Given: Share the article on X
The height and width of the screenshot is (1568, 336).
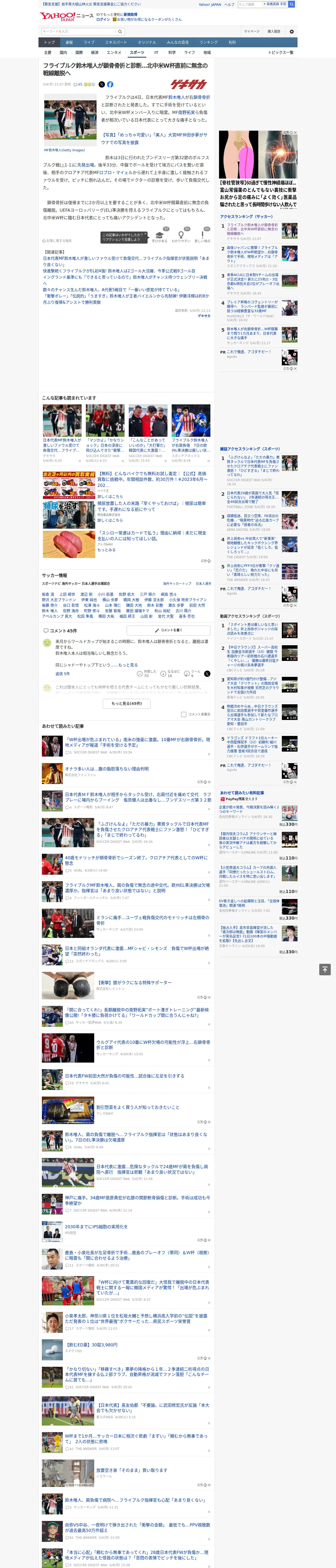Looking at the screenshot, I should [x=101, y=85].
